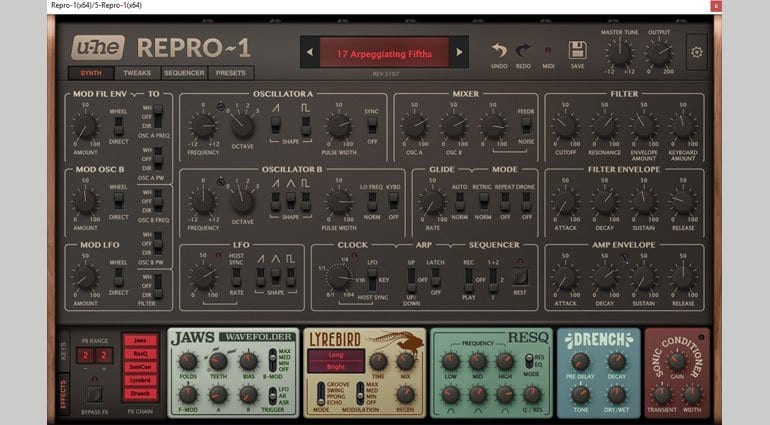Click the Filter Resonance knob
The image size is (770, 425).
pos(605,126)
